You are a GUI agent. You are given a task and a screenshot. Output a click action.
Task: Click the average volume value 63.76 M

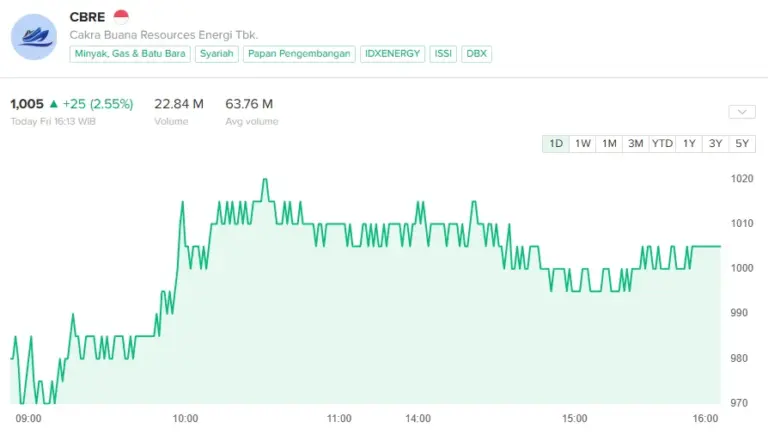249,104
